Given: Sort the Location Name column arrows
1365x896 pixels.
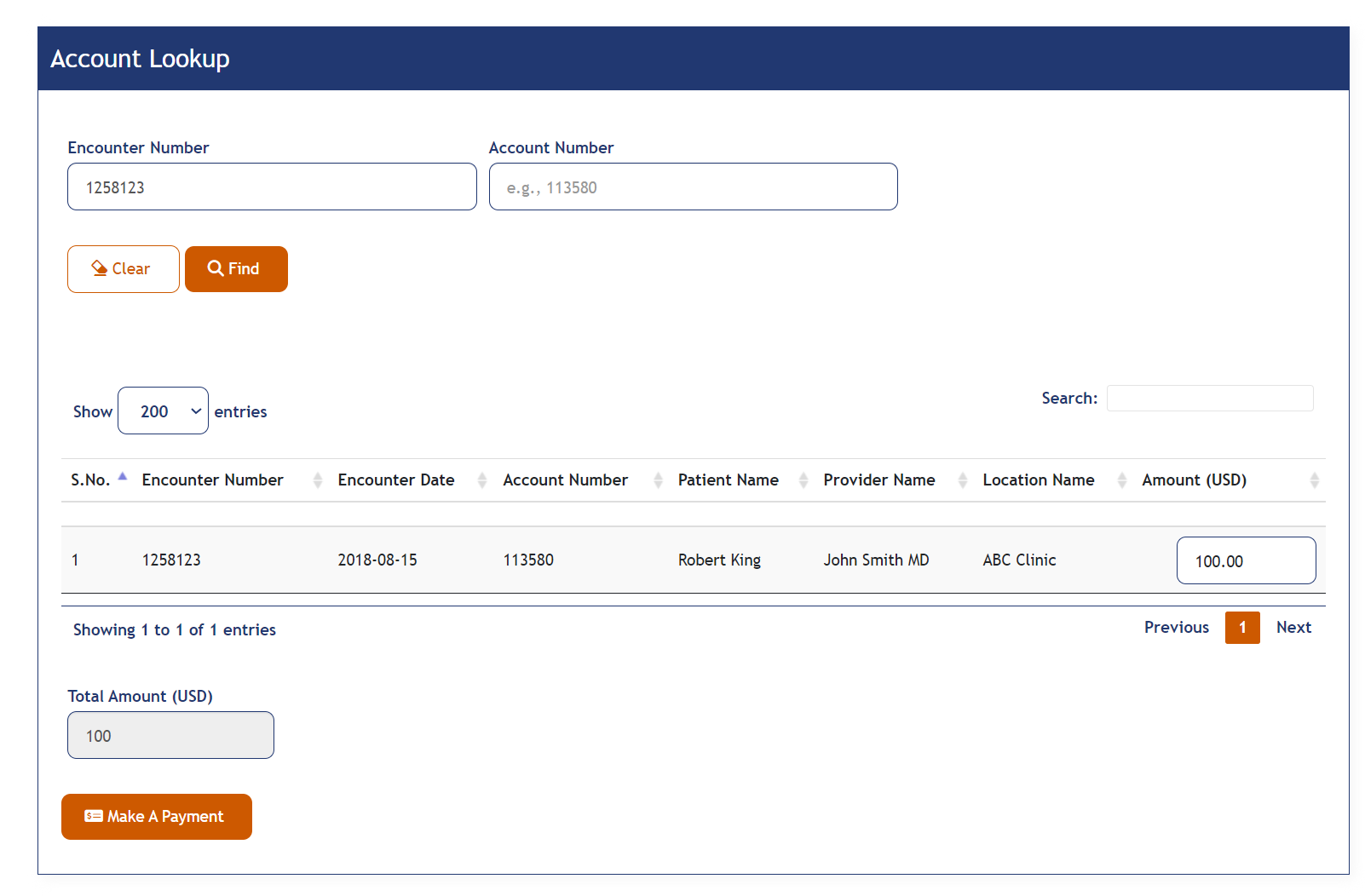Looking at the screenshot, I should 1120,480.
